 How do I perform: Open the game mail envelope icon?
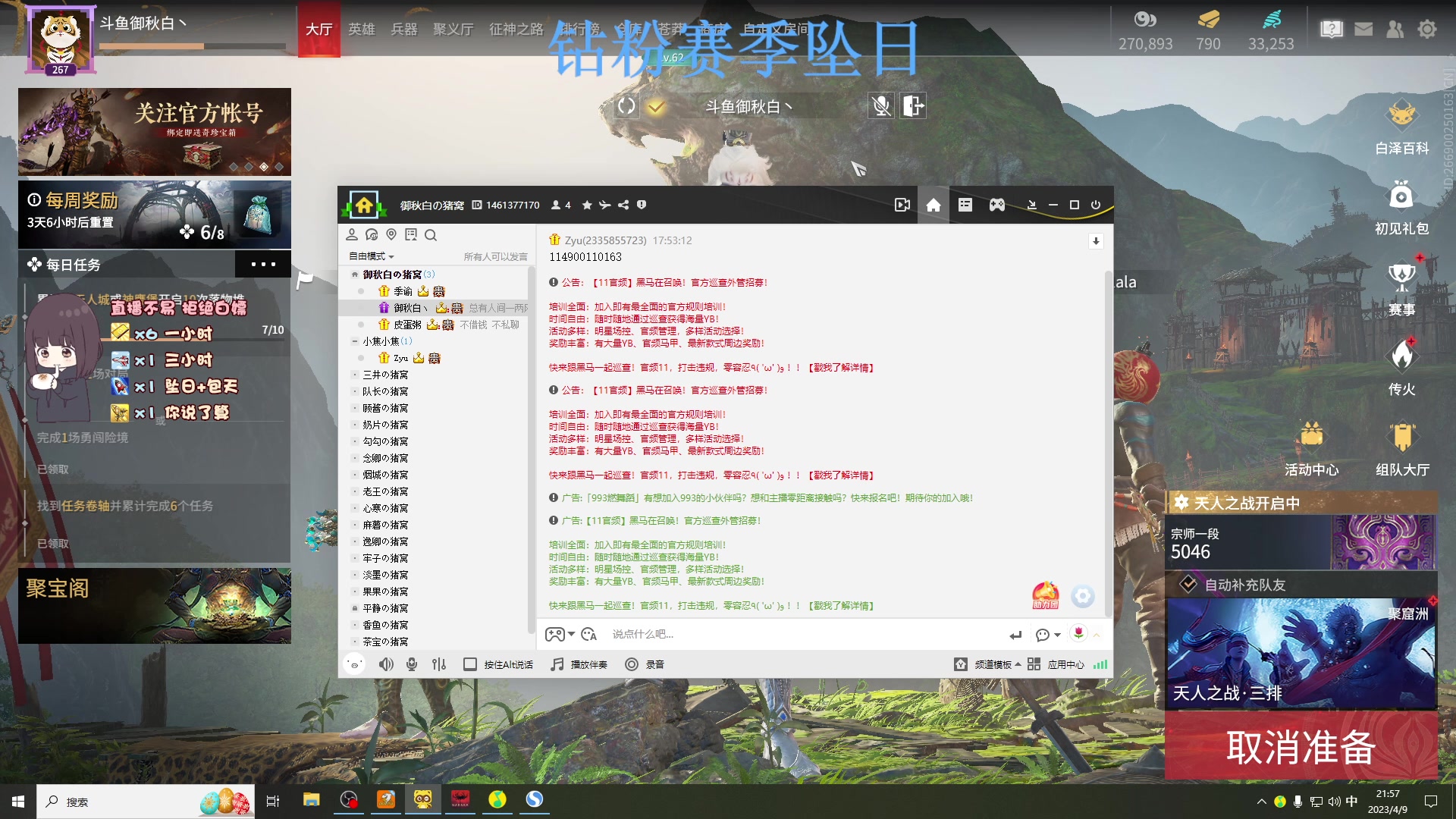click(1363, 29)
